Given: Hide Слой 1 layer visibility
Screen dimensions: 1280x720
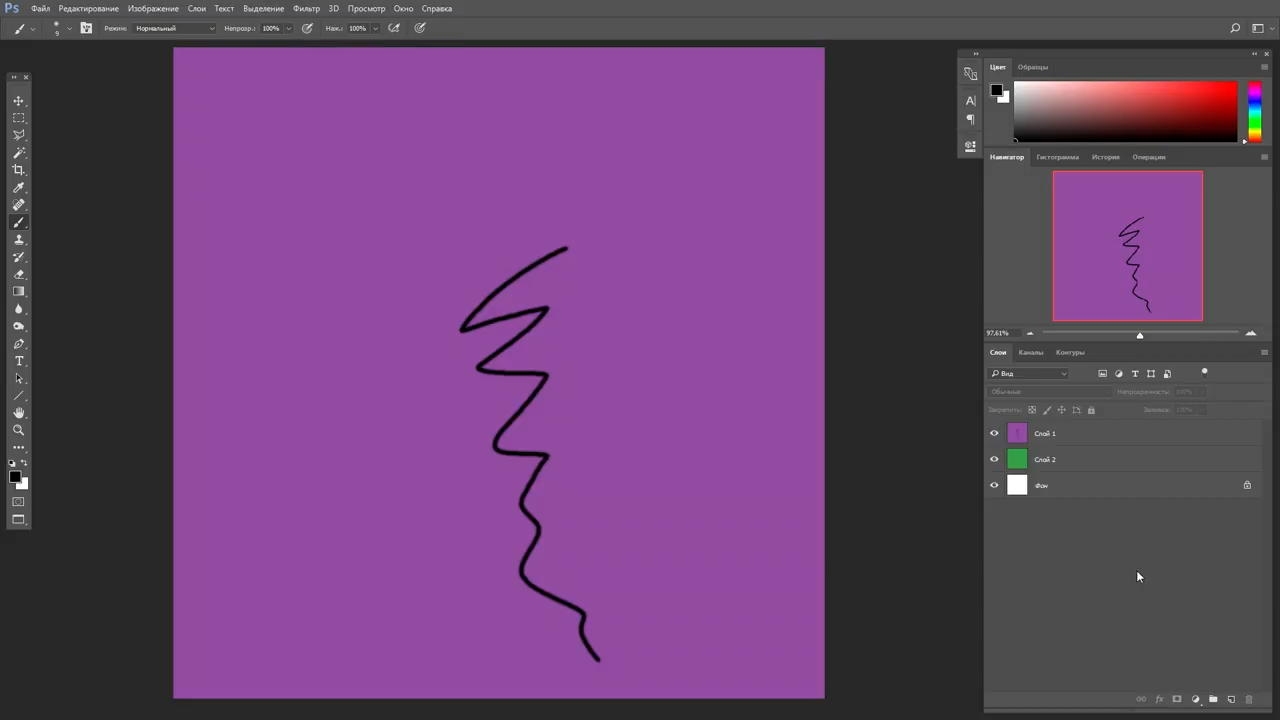Looking at the screenshot, I should (994, 433).
